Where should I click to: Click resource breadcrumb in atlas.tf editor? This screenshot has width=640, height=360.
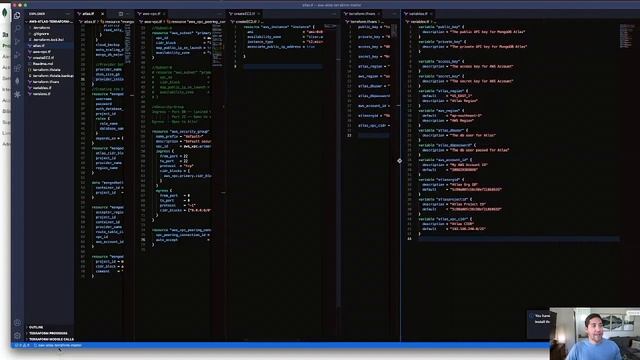pyautogui.click(x=117, y=22)
